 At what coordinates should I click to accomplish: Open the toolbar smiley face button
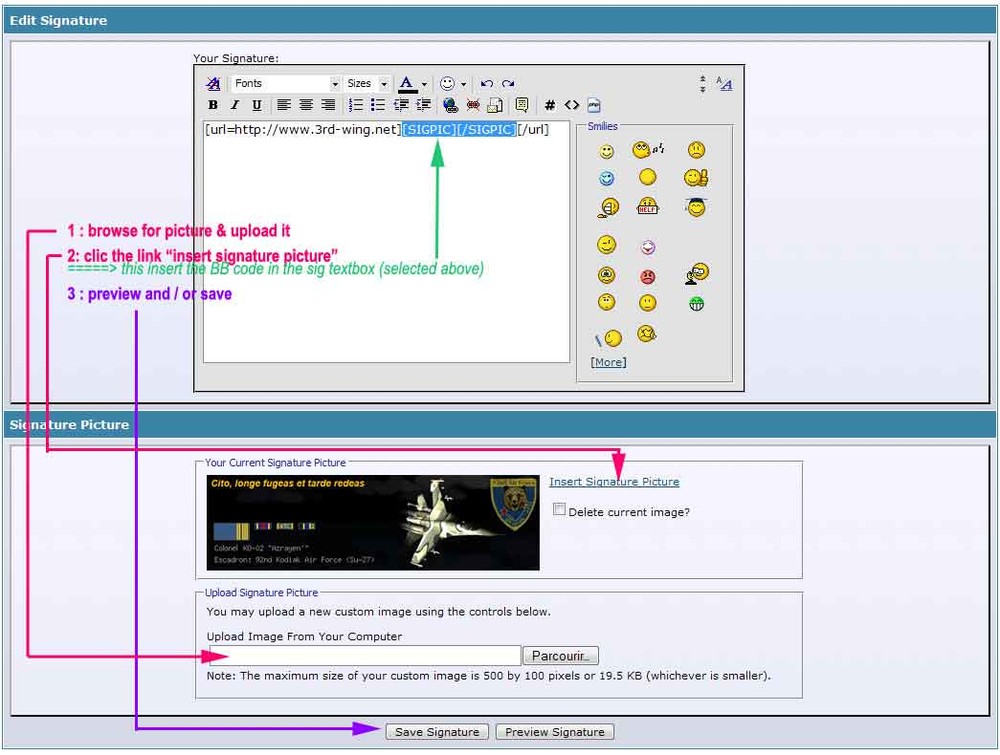(x=448, y=84)
